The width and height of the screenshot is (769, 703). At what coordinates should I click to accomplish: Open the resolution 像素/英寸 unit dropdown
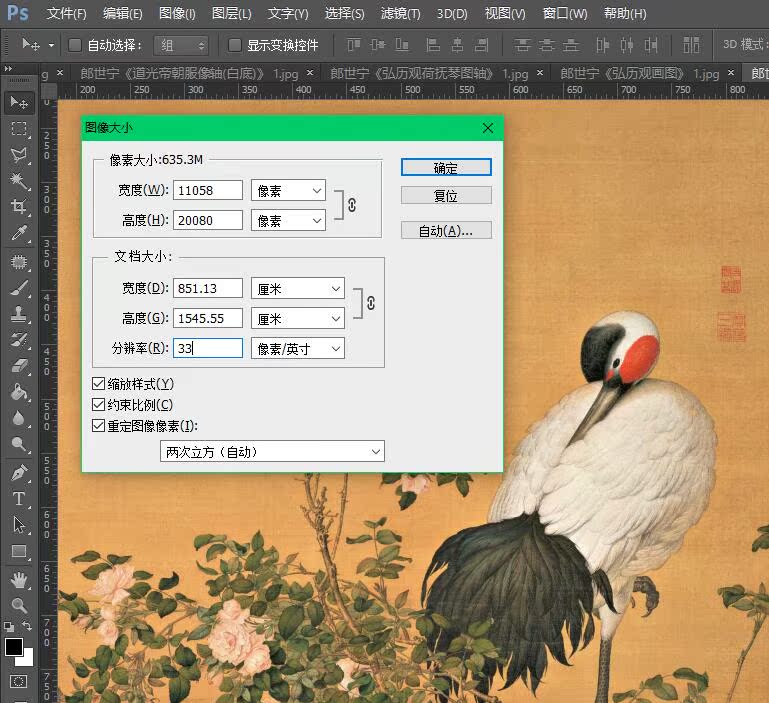coord(298,348)
